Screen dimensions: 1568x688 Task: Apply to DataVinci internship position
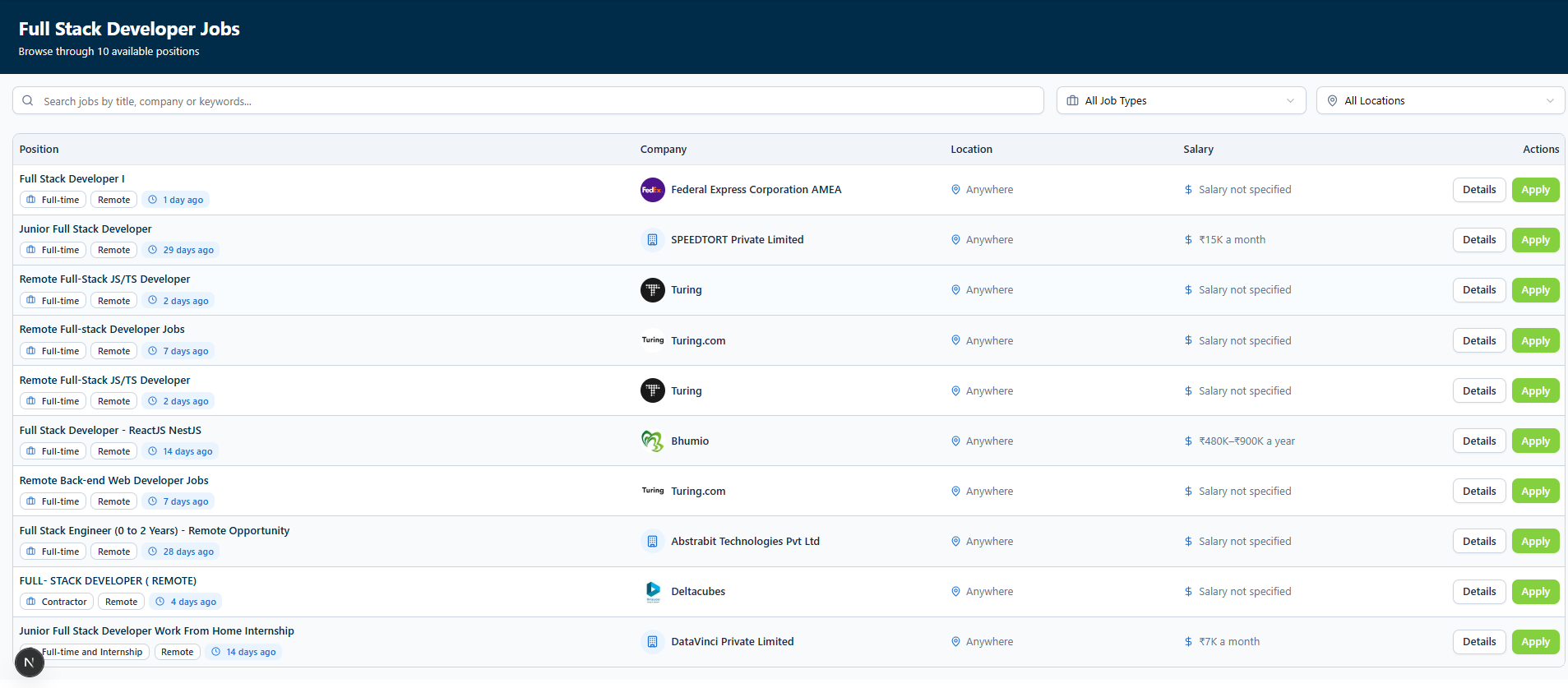point(1535,642)
